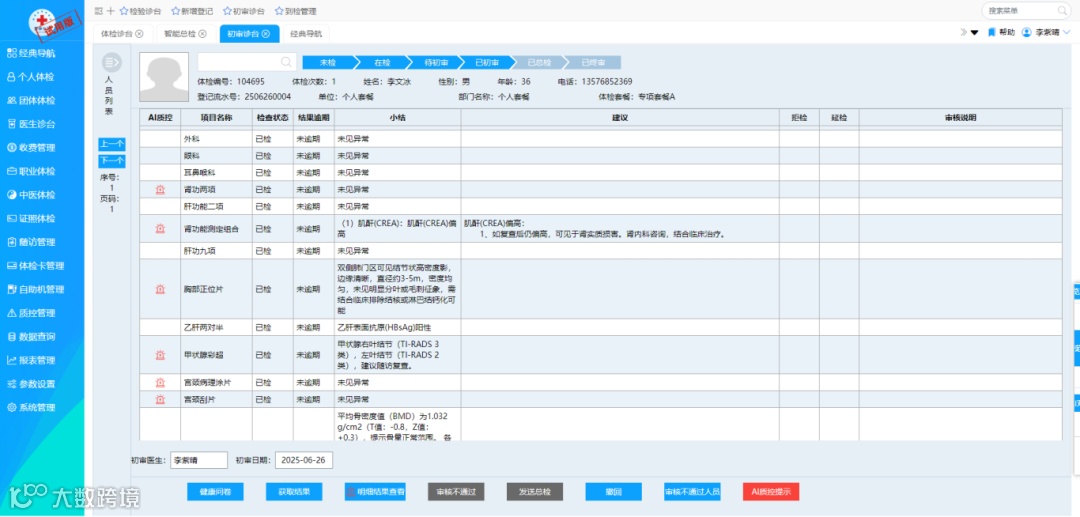Open the 个人体检 module
Image resolution: width=1080 pixels, height=517 pixels.
click(x=30, y=77)
